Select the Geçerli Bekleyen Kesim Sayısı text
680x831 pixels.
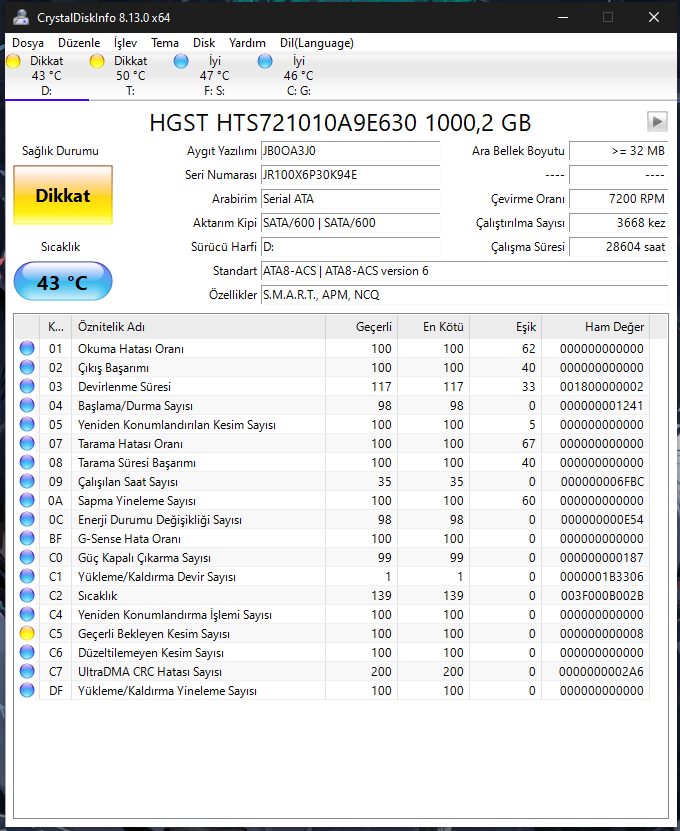click(154, 634)
